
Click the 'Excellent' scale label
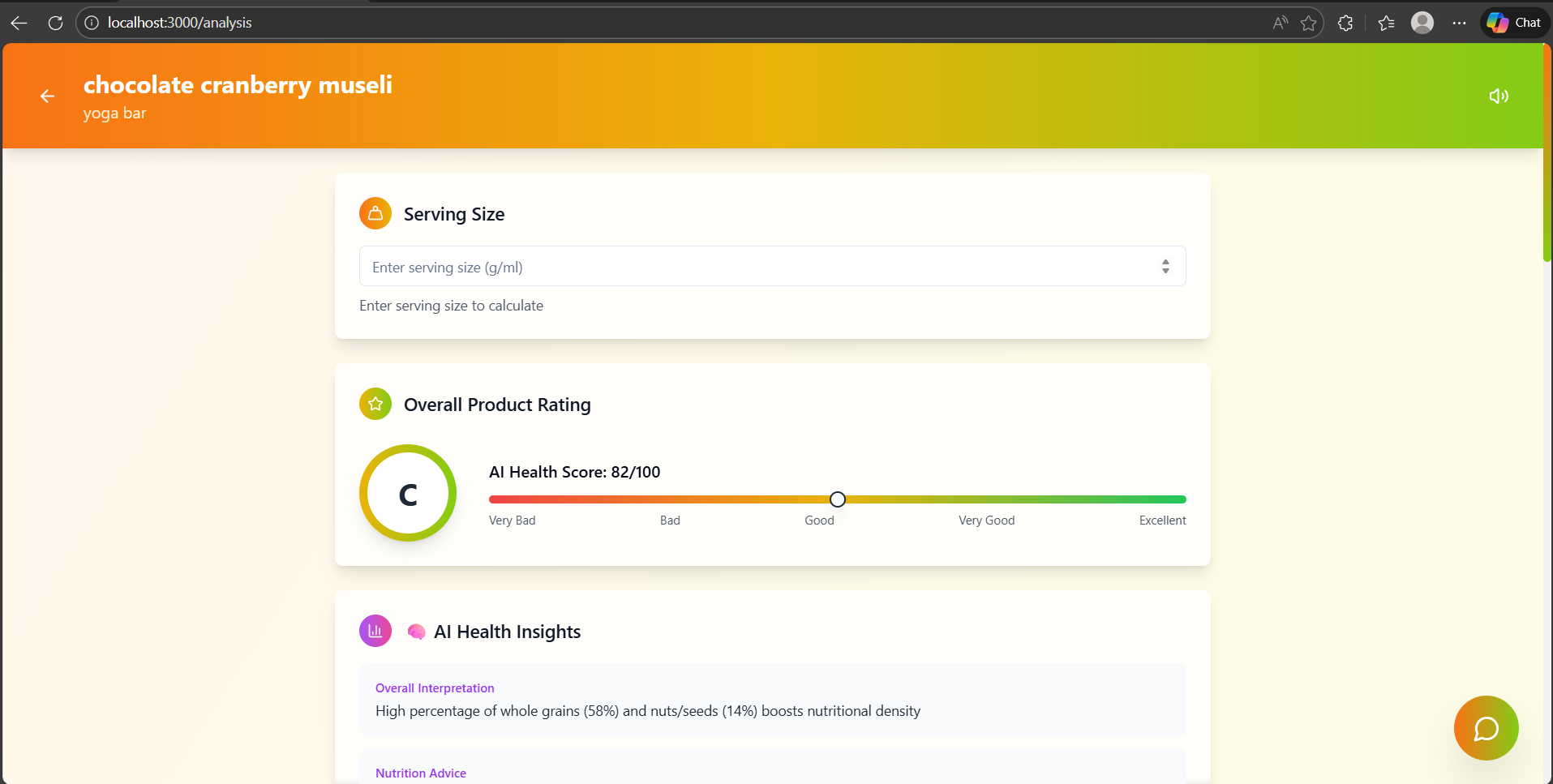coord(1162,521)
